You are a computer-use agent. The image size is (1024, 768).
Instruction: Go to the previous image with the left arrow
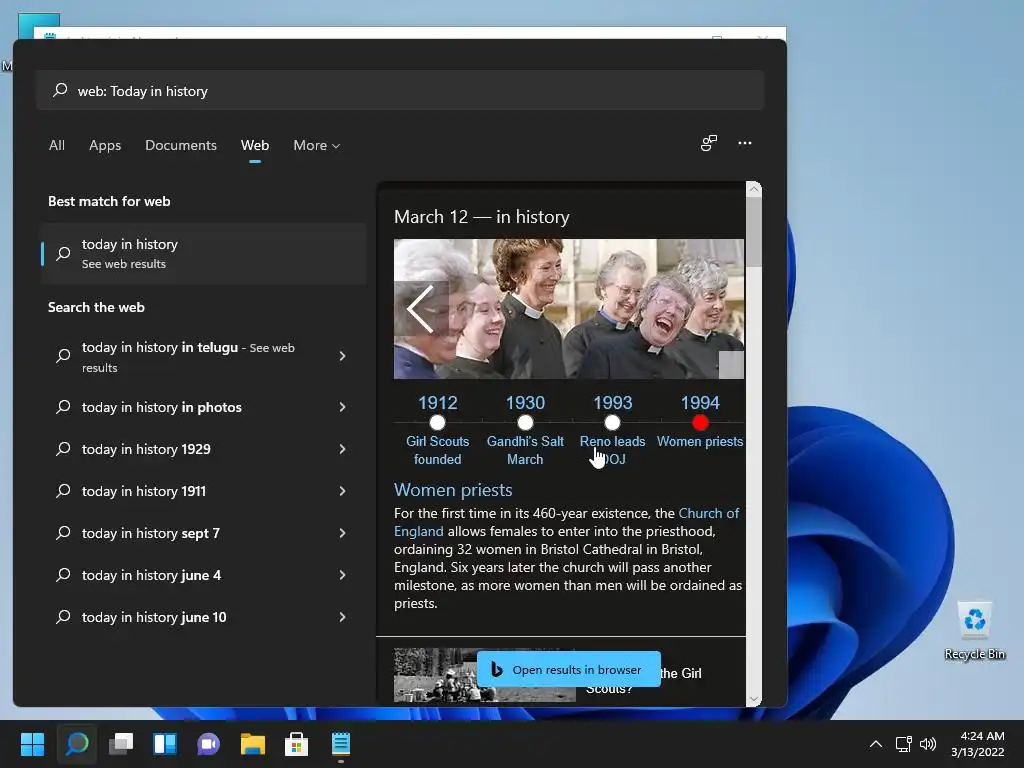click(x=421, y=309)
